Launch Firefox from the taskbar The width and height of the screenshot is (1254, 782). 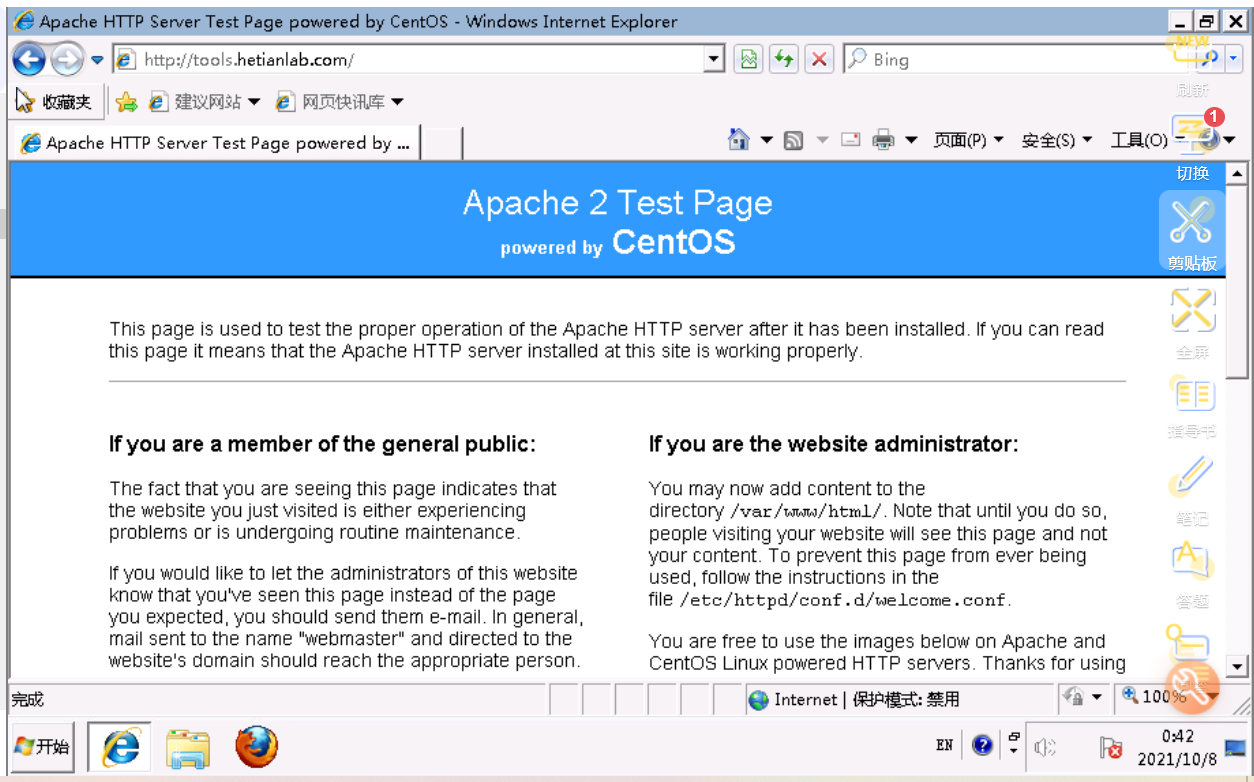tap(256, 746)
